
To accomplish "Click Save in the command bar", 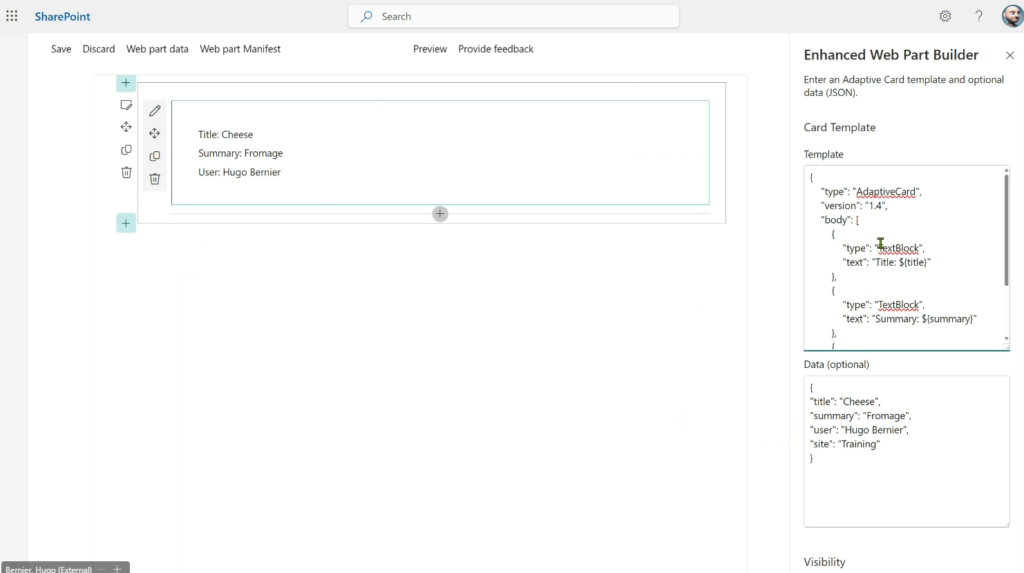I will pos(61,49).
